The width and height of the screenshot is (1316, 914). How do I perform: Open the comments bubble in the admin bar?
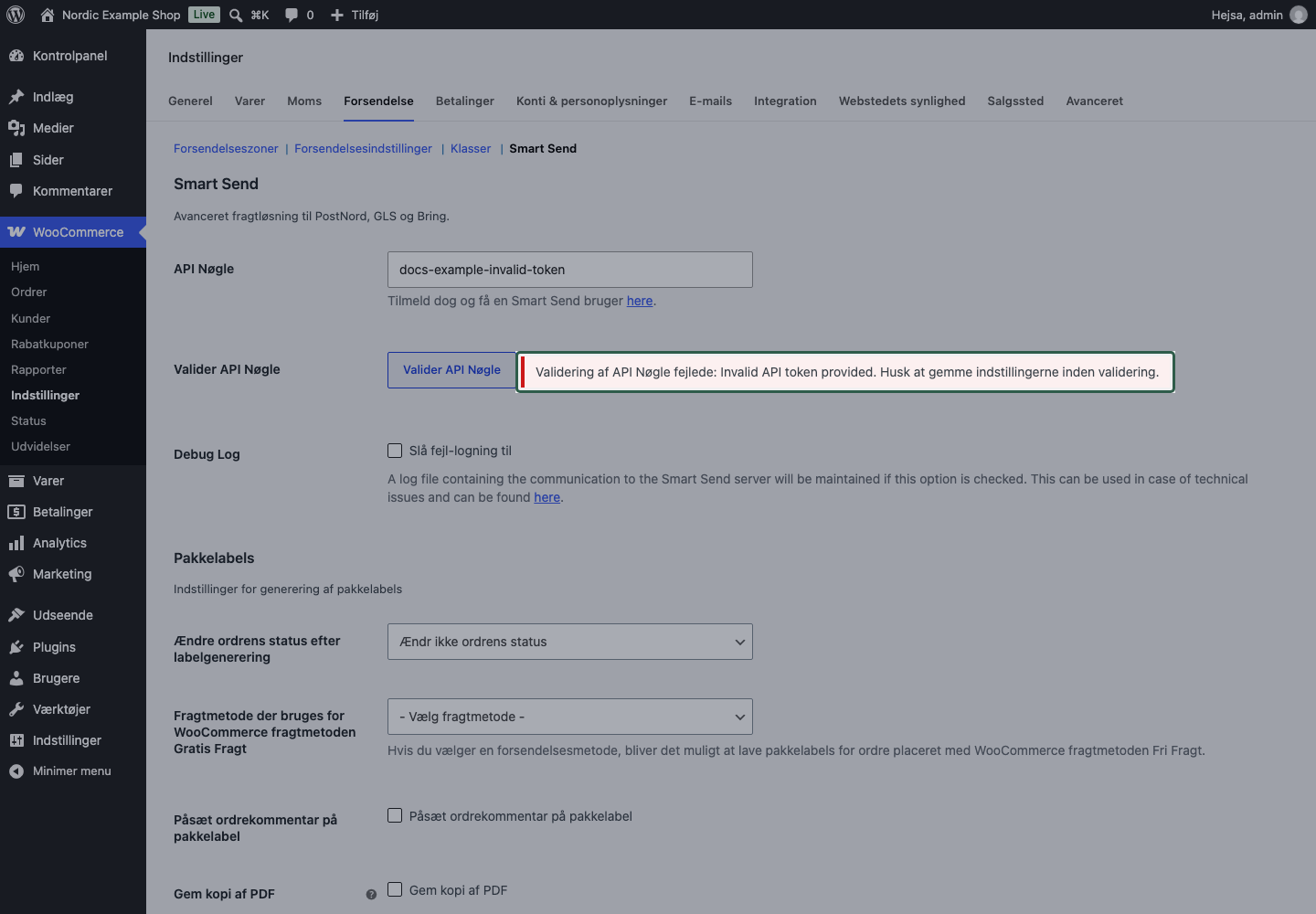[292, 15]
